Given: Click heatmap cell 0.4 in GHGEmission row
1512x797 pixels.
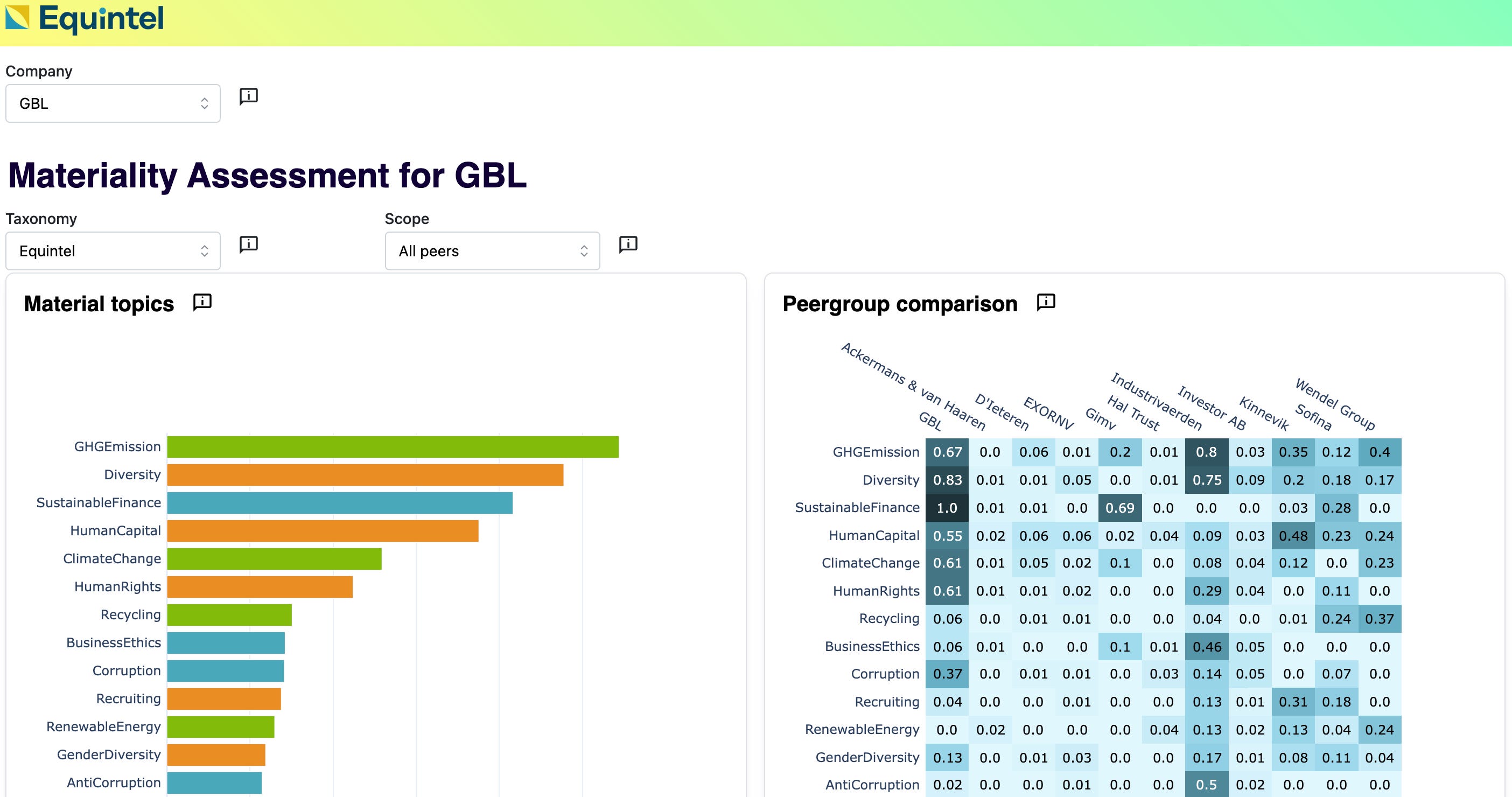Looking at the screenshot, I should (x=1380, y=452).
